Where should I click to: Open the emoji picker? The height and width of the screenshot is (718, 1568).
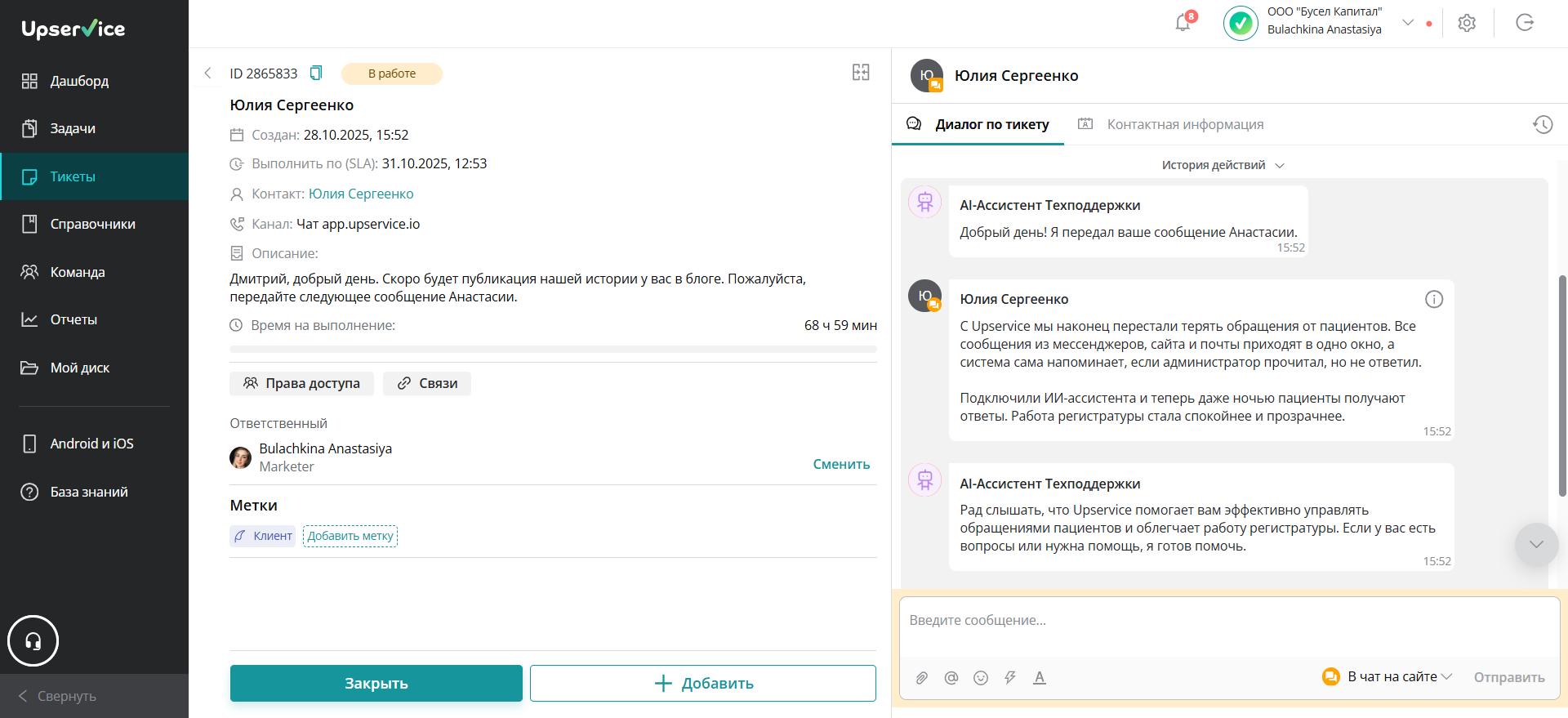point(981,677)
